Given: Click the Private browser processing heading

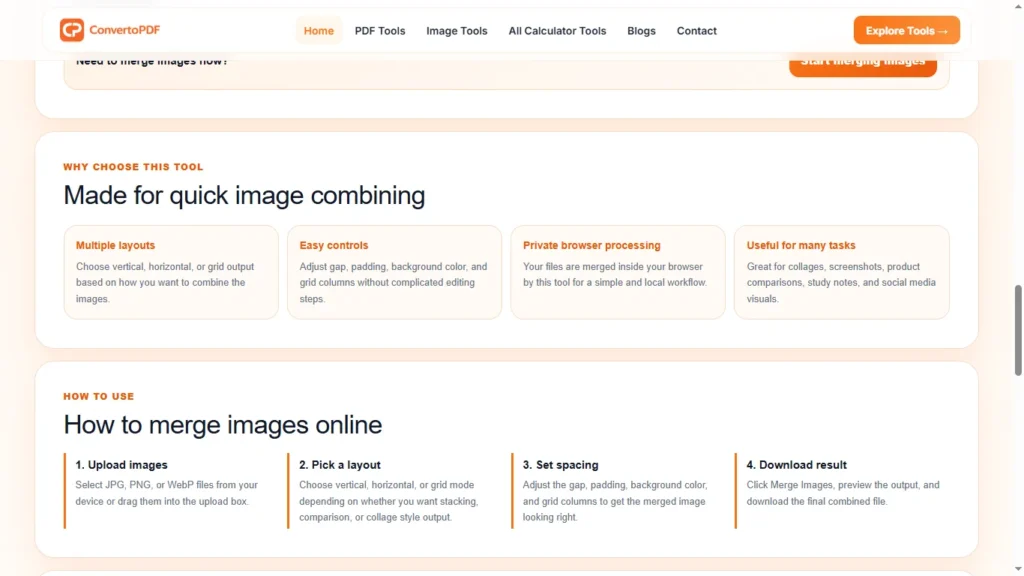Looking at the screenshot, I should 592,246.
